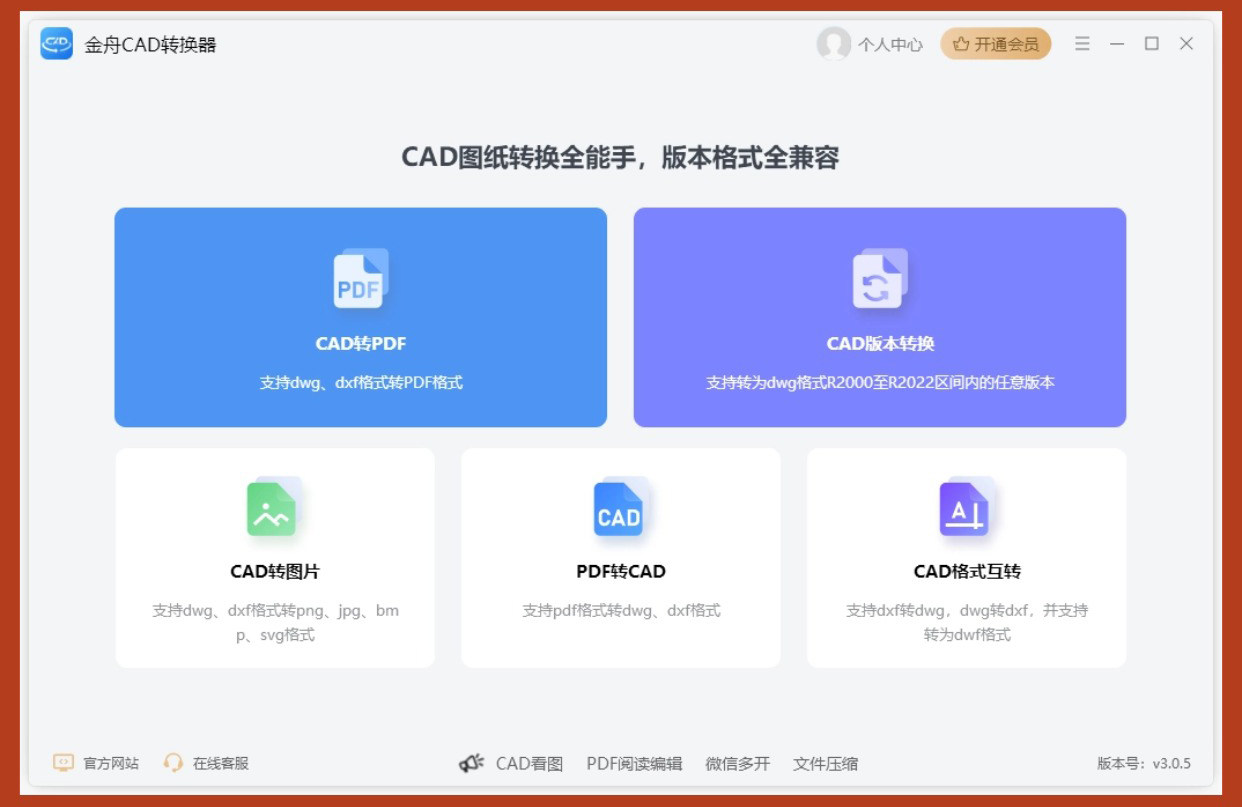Screen dimensions: 1242x807
Task: Open the CAD格式互转 title
Action: tap(967, 572)
